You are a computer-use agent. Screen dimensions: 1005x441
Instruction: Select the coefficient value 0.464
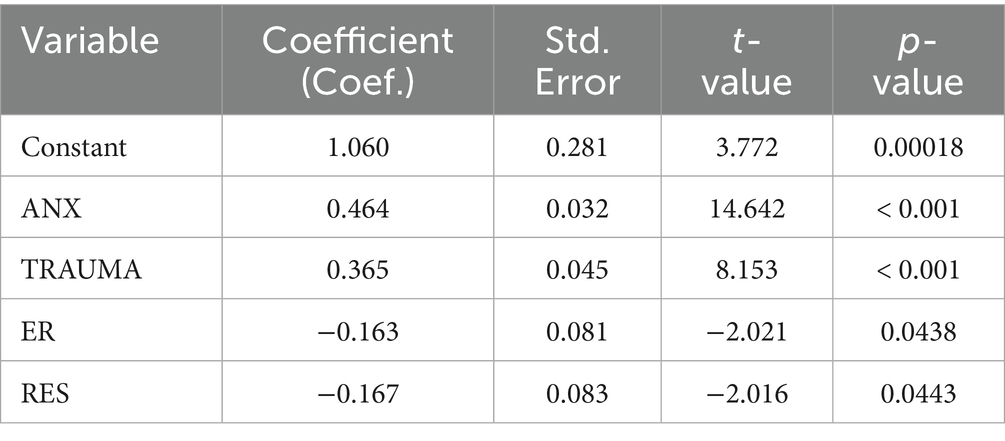pos(356,211)
